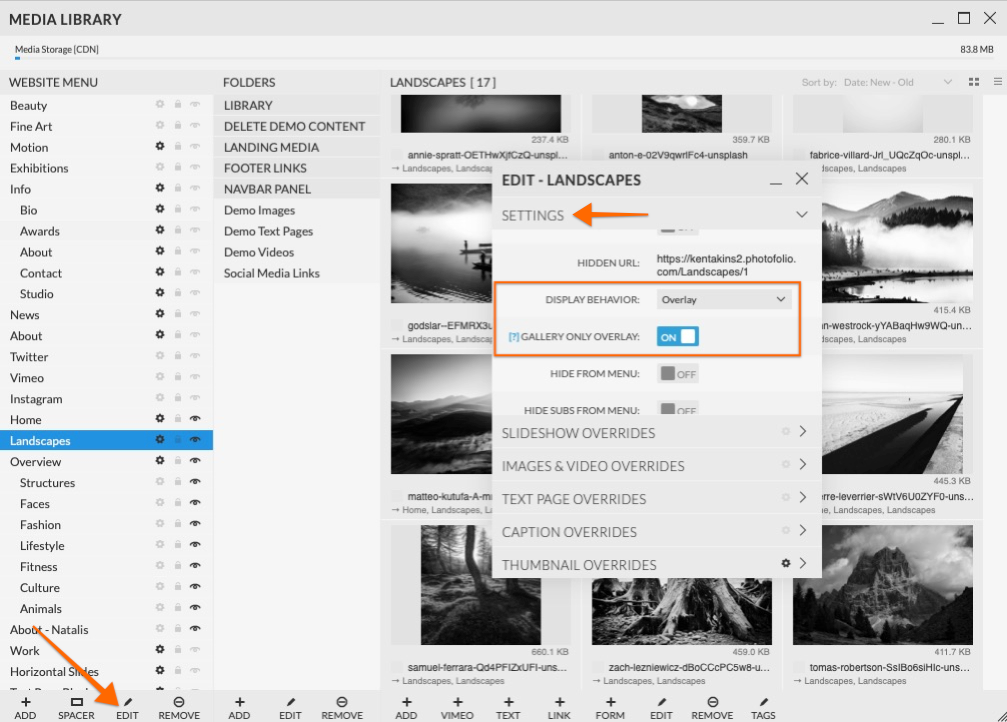The image size is (1007, 722).
Task: Remove selected media item
Action: [x=712, y=708]
